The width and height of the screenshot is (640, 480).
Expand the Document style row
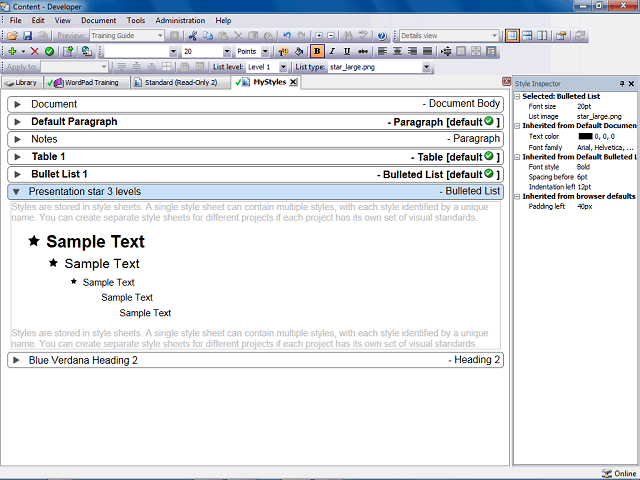(17, 104)
